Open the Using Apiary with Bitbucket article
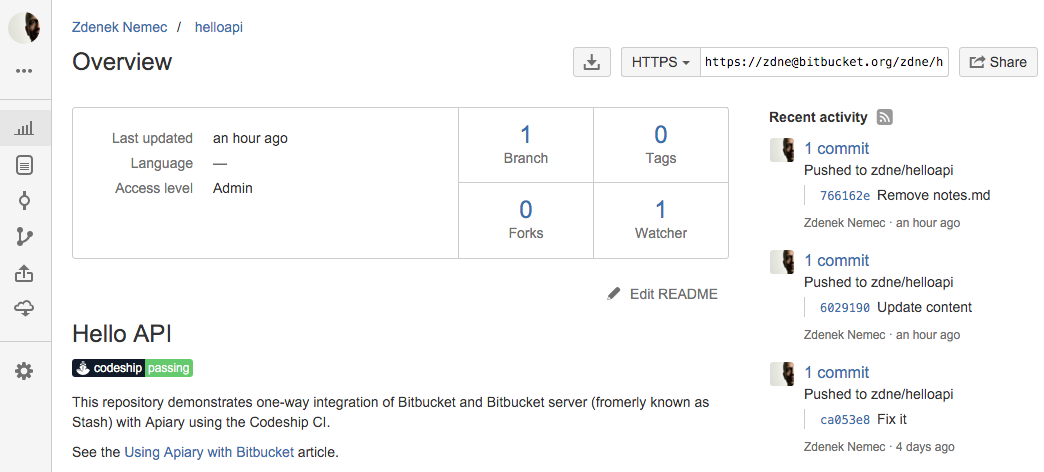This screenshot has height=472, width=1044. (209, 452)
